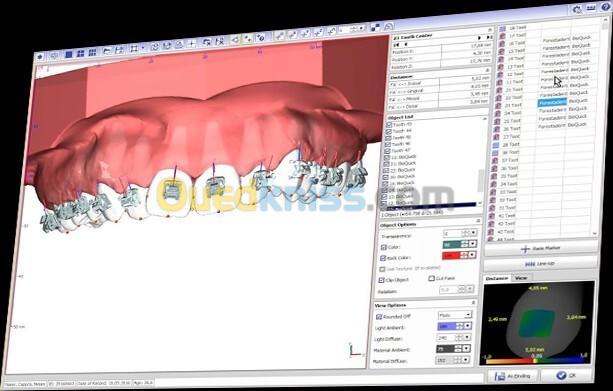The image size is (613, 391).
Task: Toggle the Color checkbox in Object Options
Action: (x=384, y=247)
